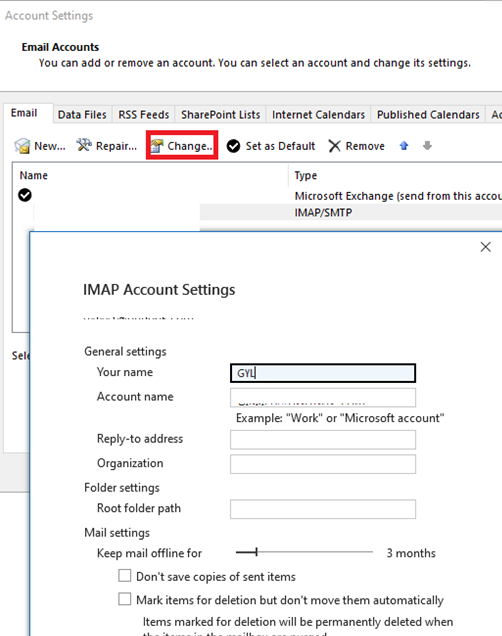Image resolution: width=502 pixels, height=636 pixels.
Task: Click in the Reply-to address field
Action: pyautogui.click(x=323, y=440)
